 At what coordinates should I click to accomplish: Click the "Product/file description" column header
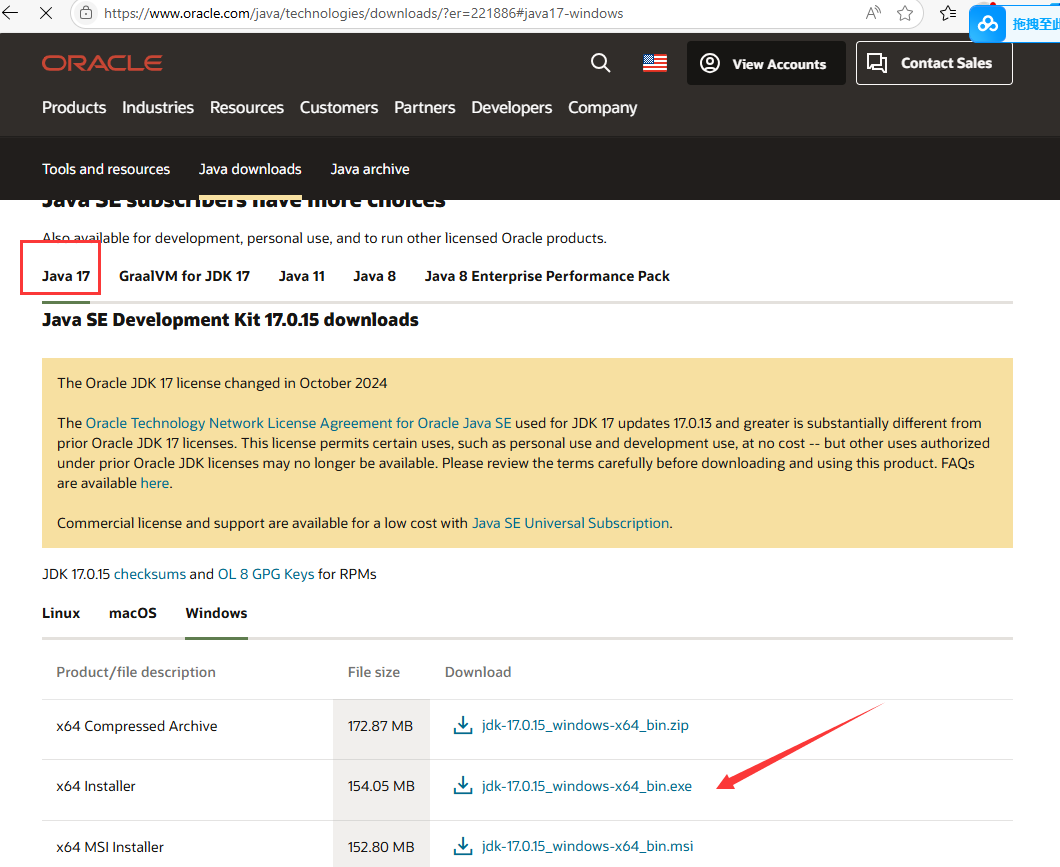coord(136,672)
